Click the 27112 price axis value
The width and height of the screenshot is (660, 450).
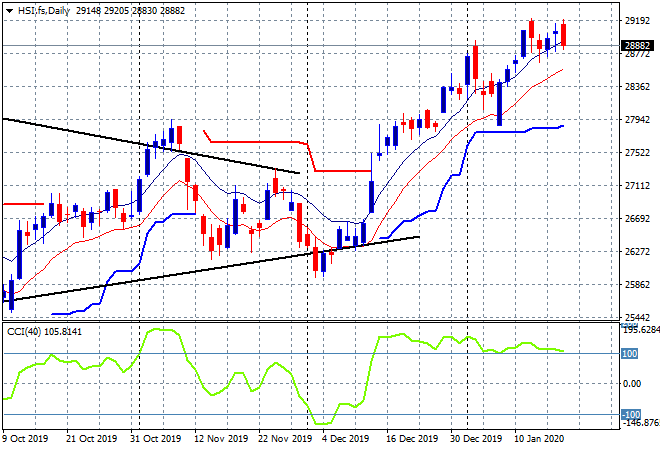tap(637, 186)
